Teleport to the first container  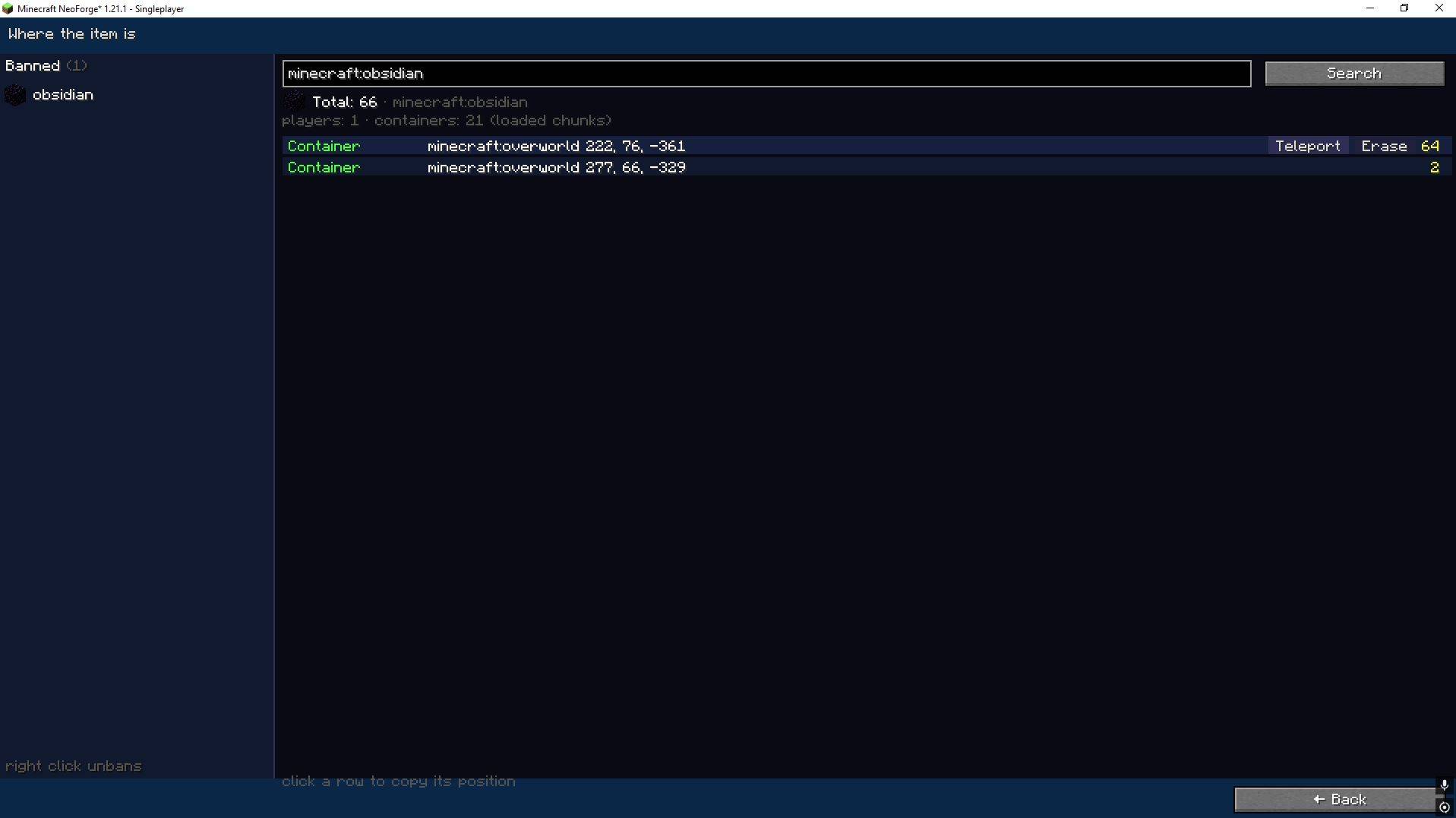pyautogui.click(x=1307, y=146)
